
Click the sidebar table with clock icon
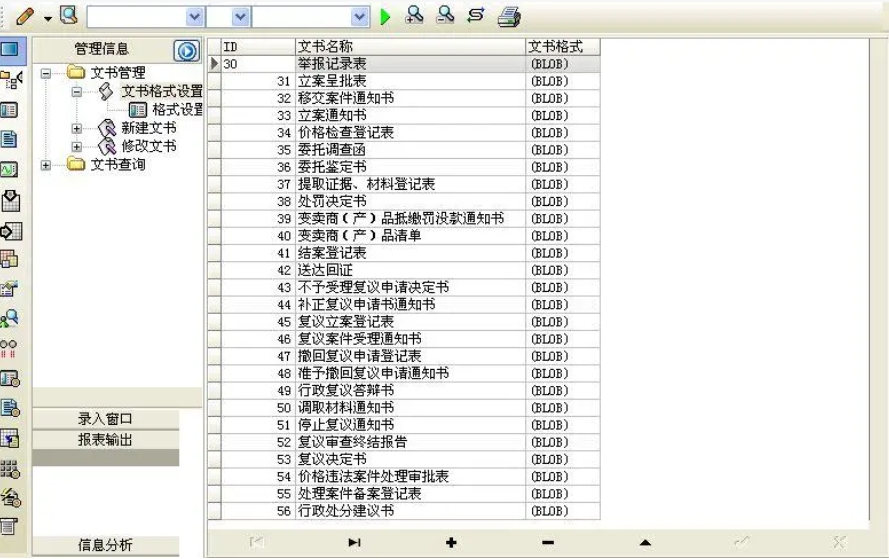click(10, 378)
